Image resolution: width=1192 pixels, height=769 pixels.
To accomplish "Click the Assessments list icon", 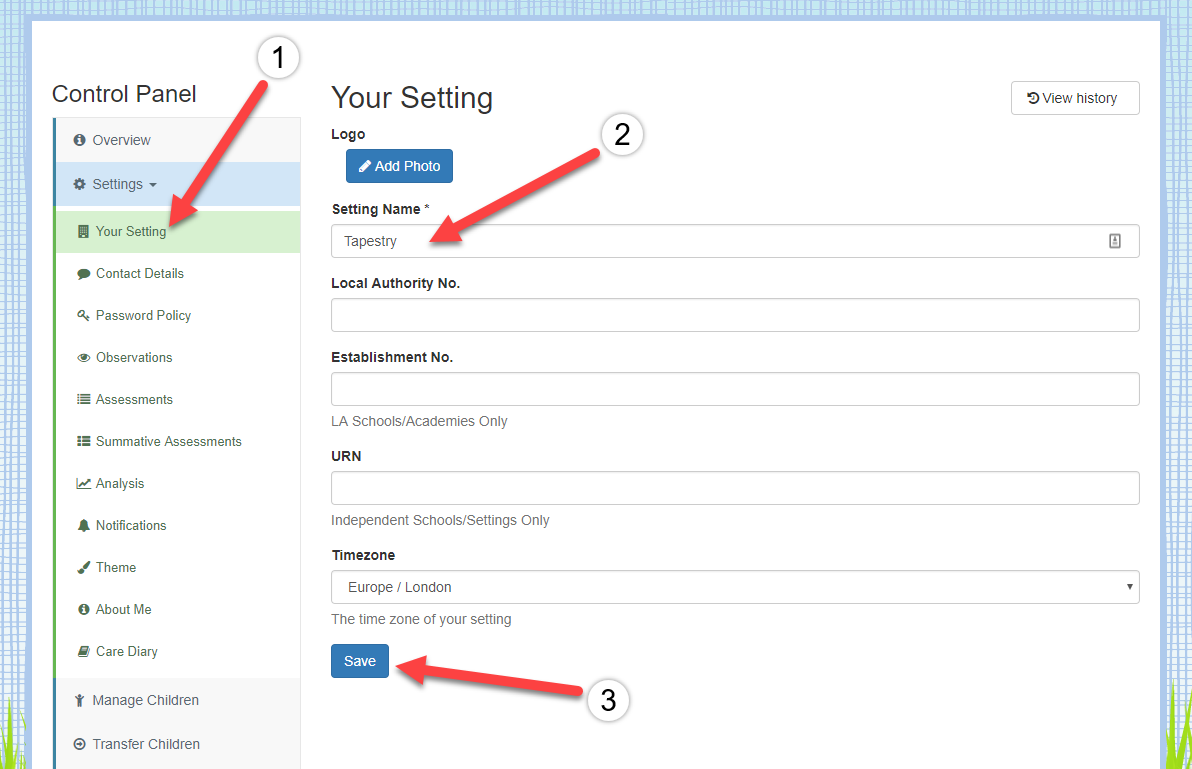I will [84, 399].
